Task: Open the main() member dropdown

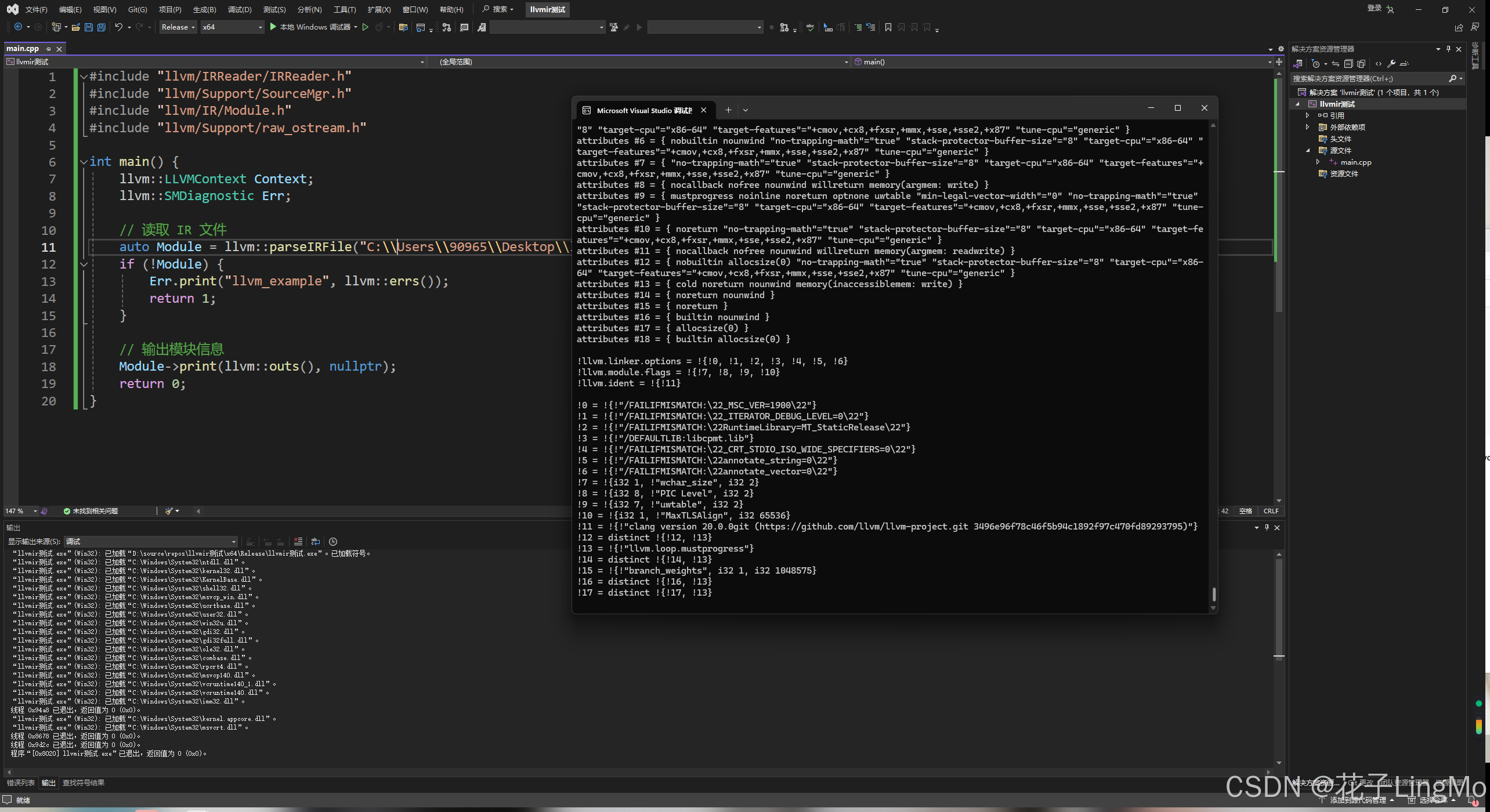Action: point(1062,62)
